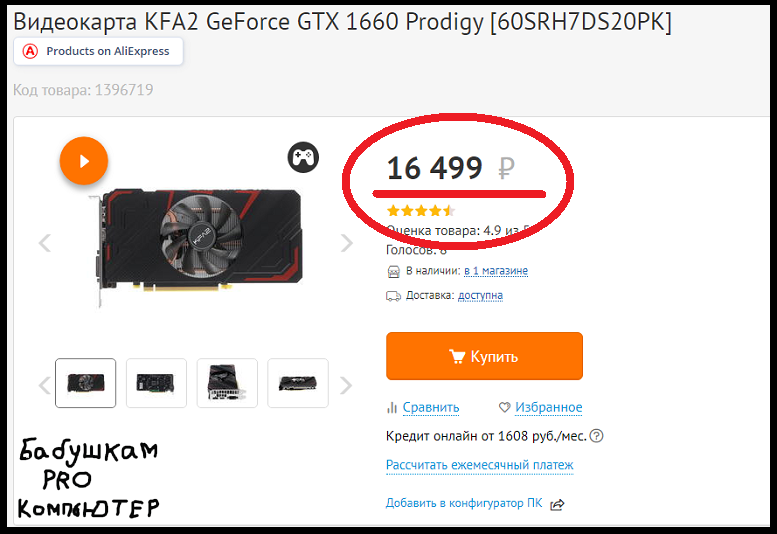The height and width of the screenshot is (534, 777).
Task: Click the share icon beside PC configurator
Action: [557, 504]
